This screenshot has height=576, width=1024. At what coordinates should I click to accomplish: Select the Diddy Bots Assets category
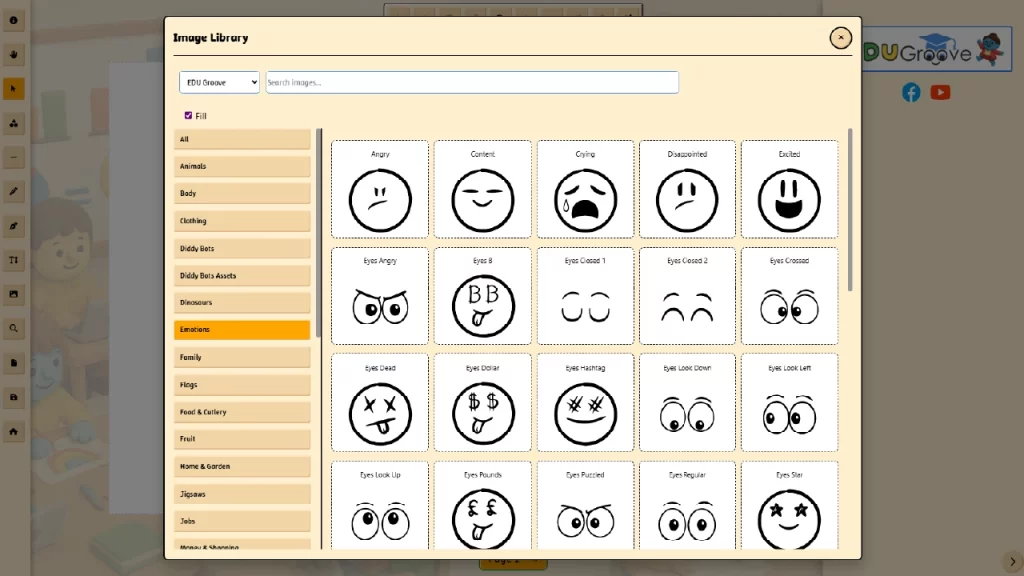[242, 276]
